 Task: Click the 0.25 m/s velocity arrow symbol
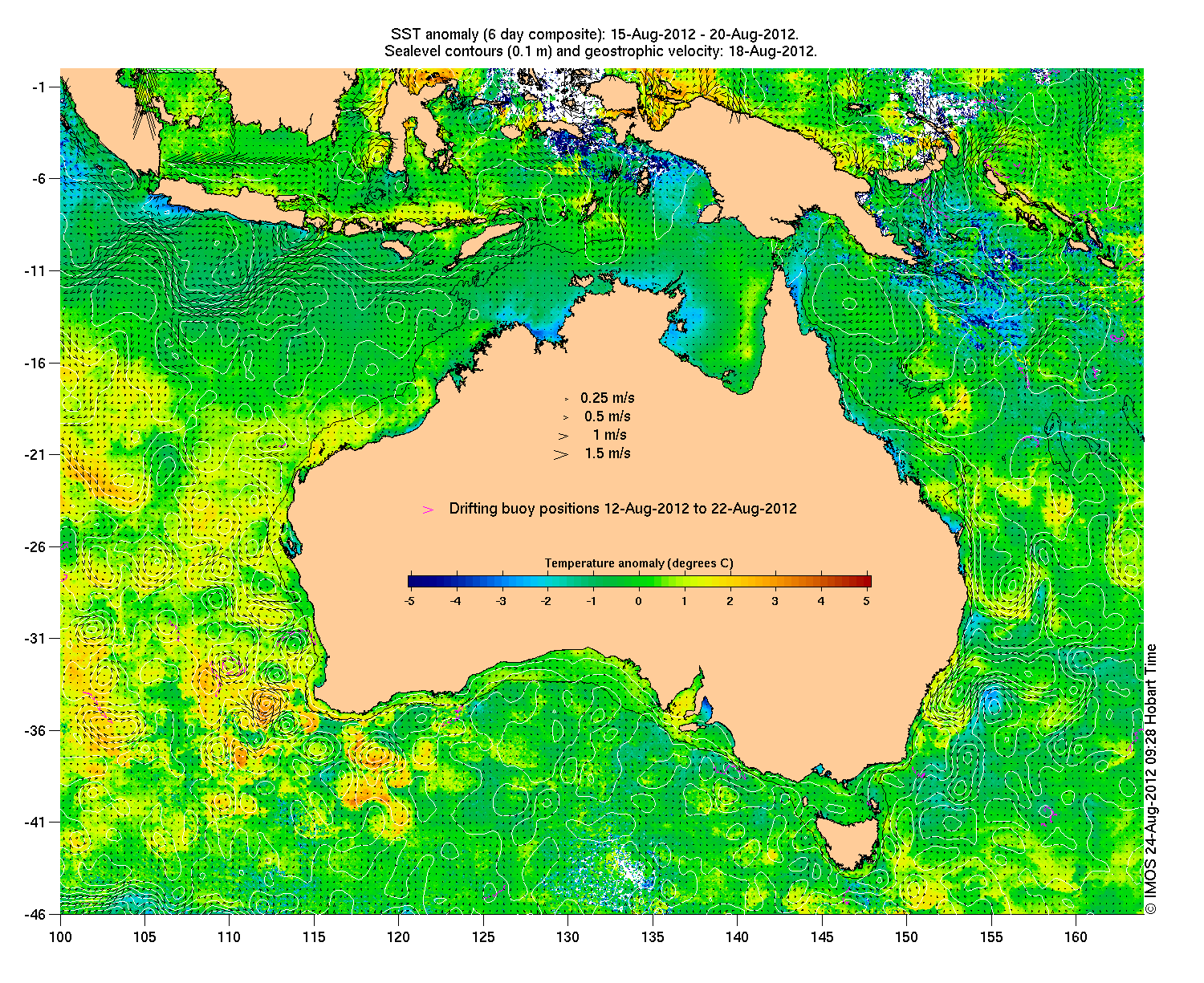(566, 398)
